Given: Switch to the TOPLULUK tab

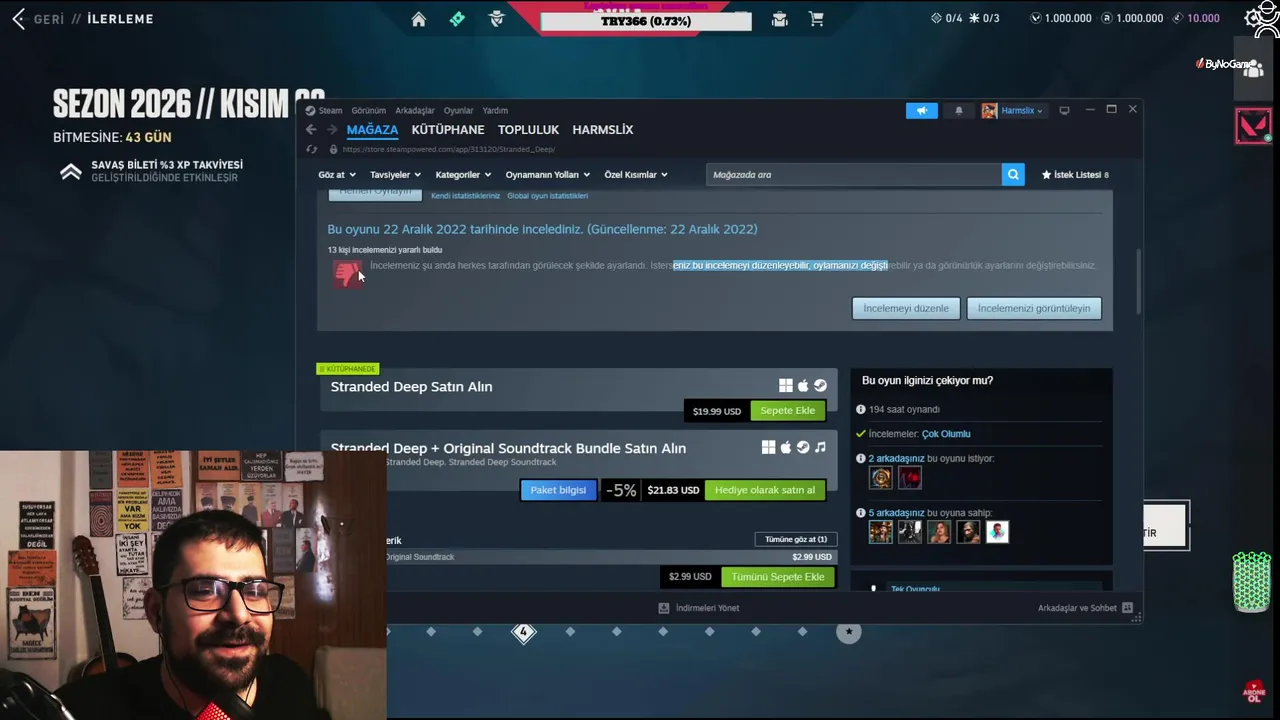Looking at the screenshot, I should point(528,130).
